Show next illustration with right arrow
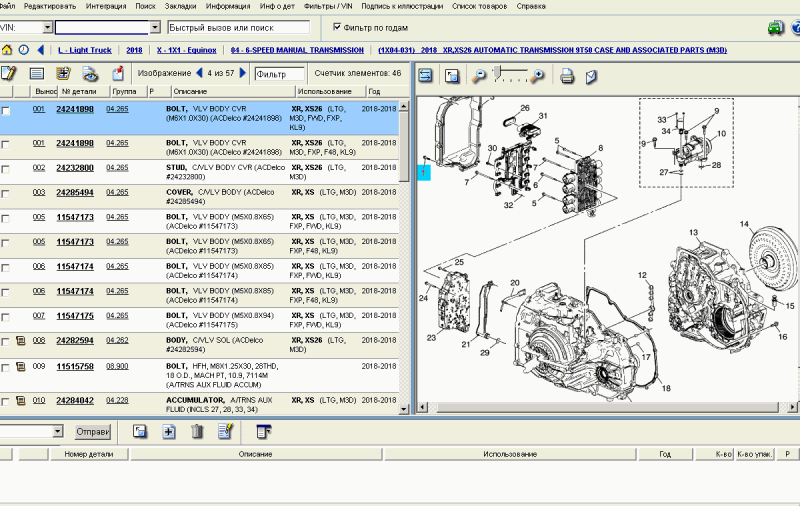This screenshot has height=506, width=800. coord(243,73)
